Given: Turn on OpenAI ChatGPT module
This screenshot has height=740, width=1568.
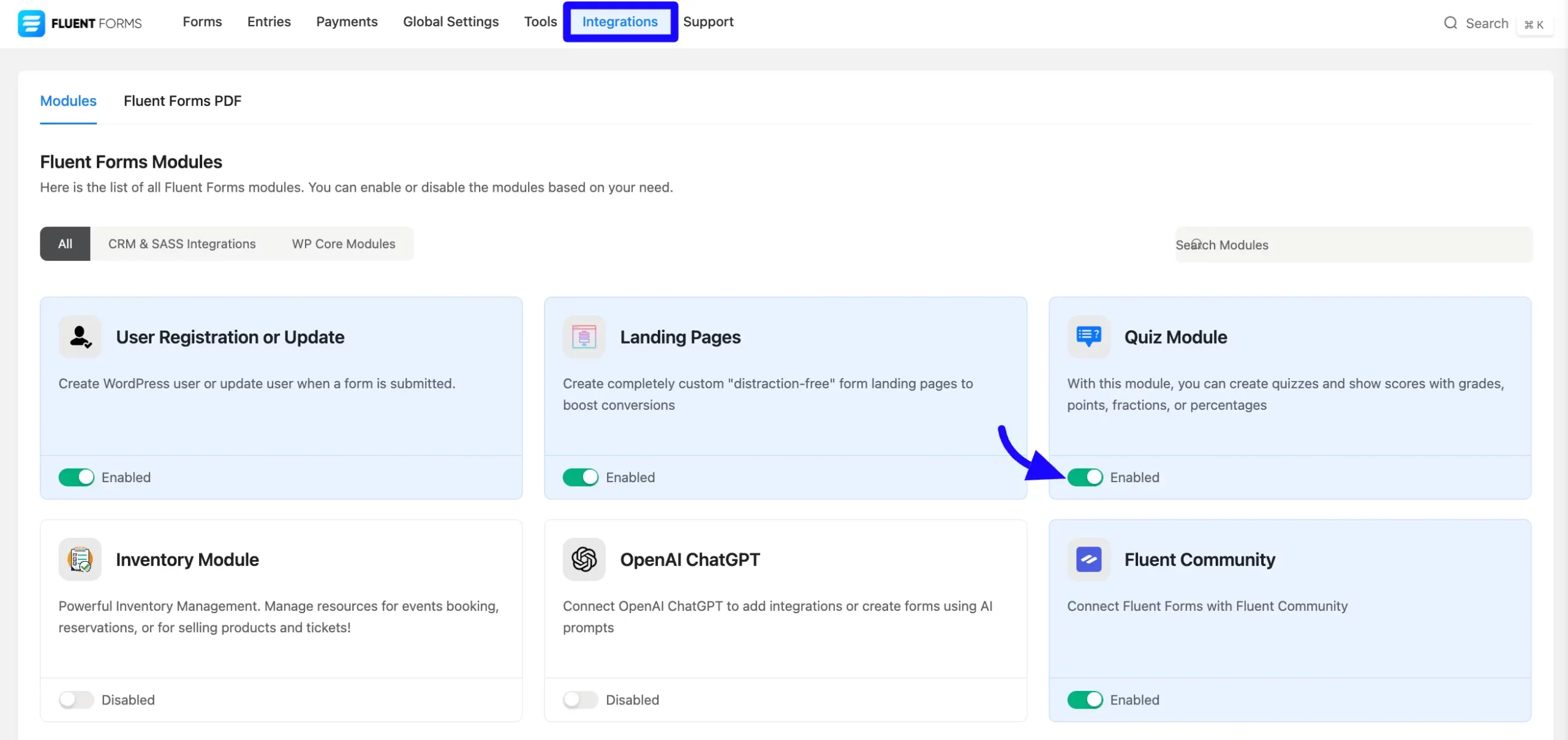Looking at the screenshot, I should click(581, 700).
